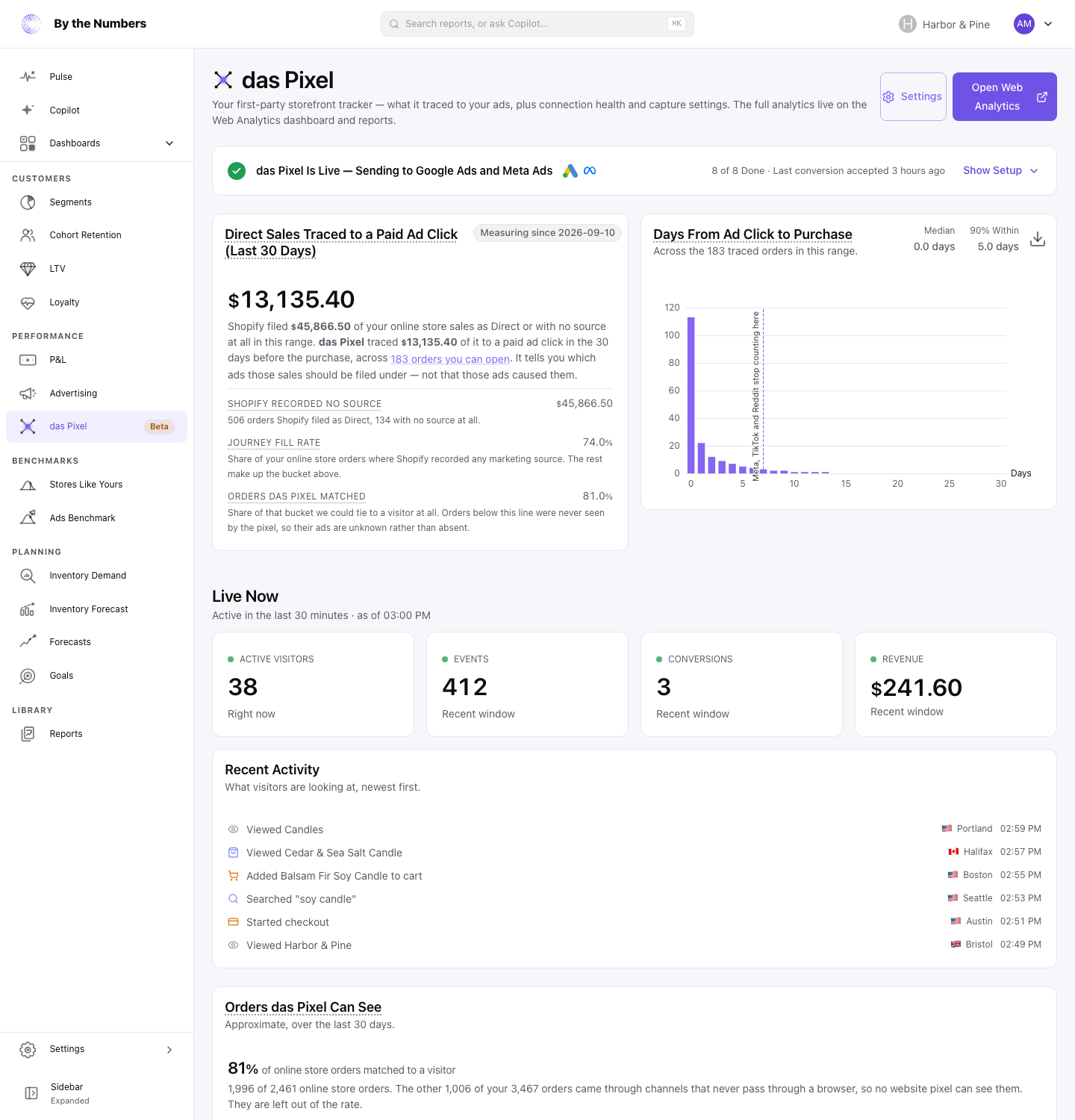This screenshot has width=1075, height=1120.
Task: Click the Active Visitors 38 card
Action: click(x=313, y=685)
